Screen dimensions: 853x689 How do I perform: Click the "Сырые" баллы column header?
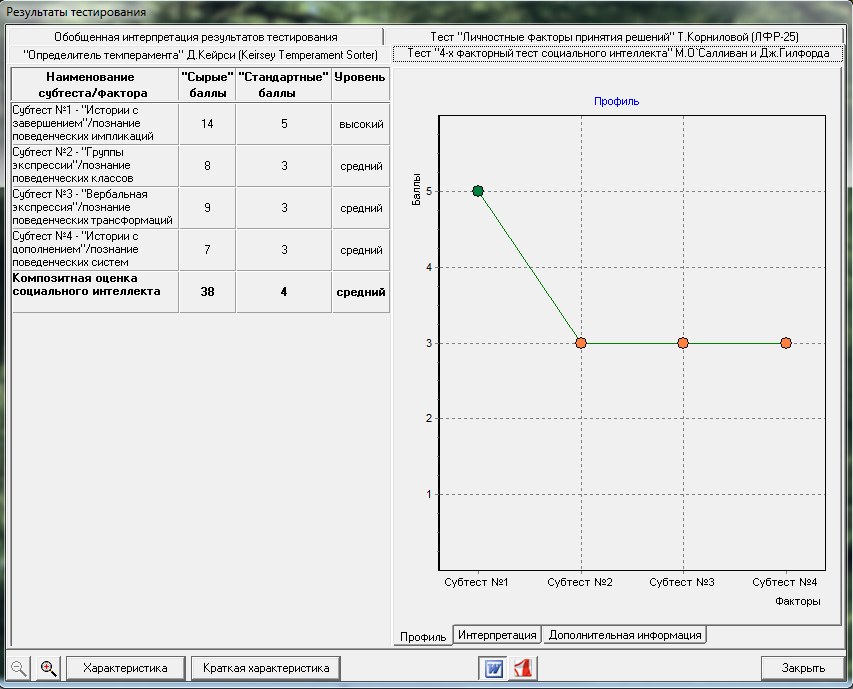click(207, 84)
